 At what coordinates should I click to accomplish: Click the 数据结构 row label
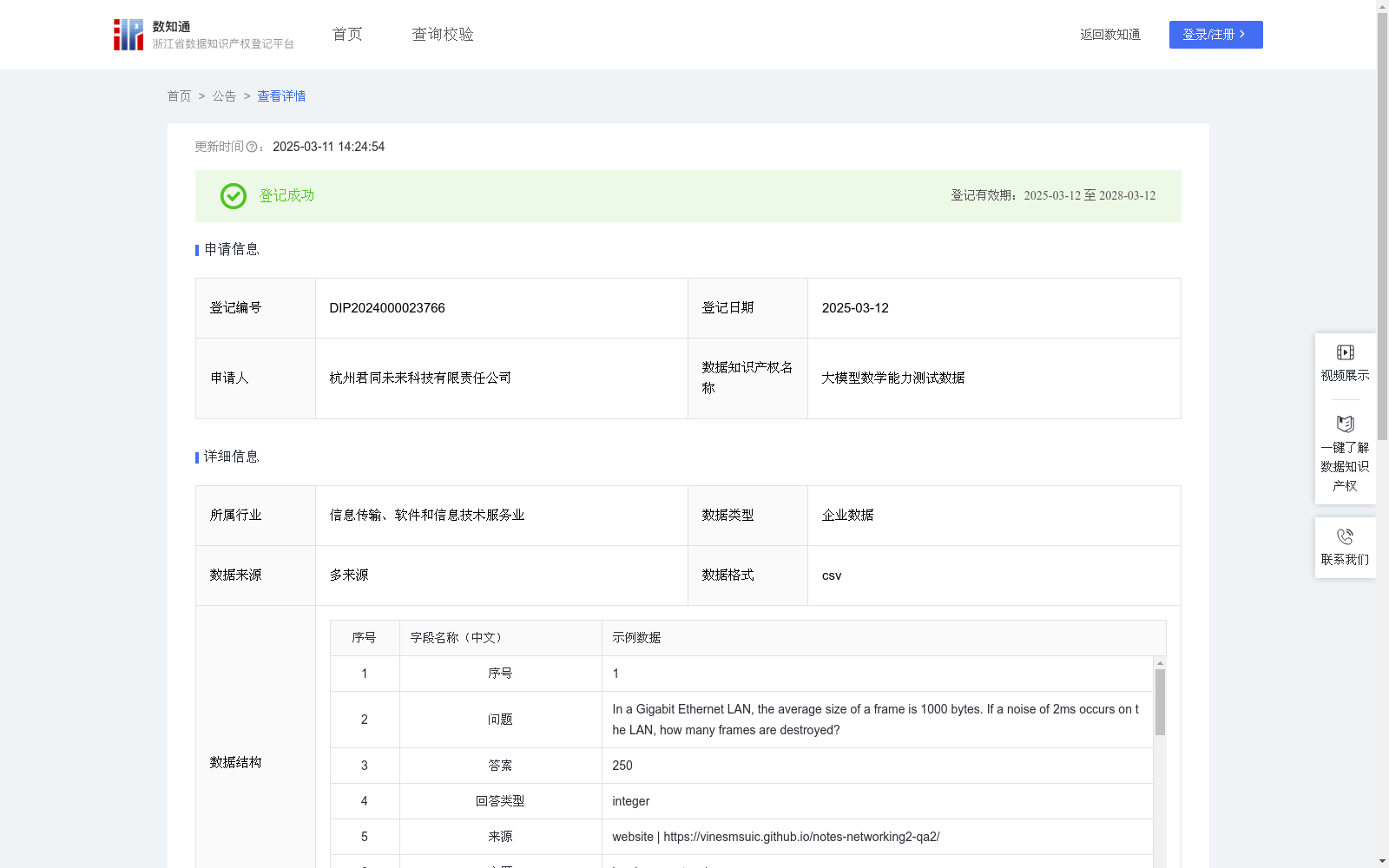[235, 763]
